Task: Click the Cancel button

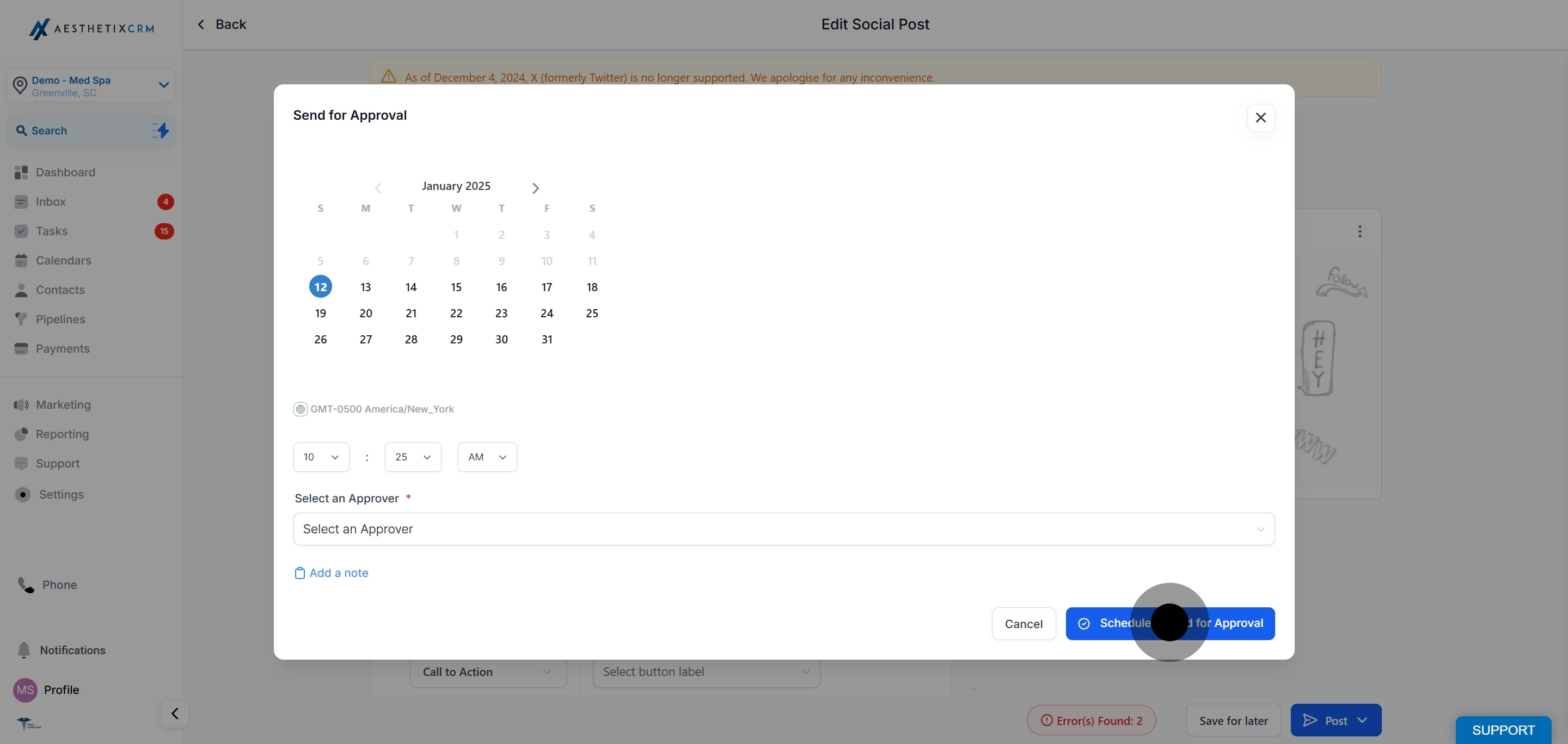Action: click(1023, 624)
